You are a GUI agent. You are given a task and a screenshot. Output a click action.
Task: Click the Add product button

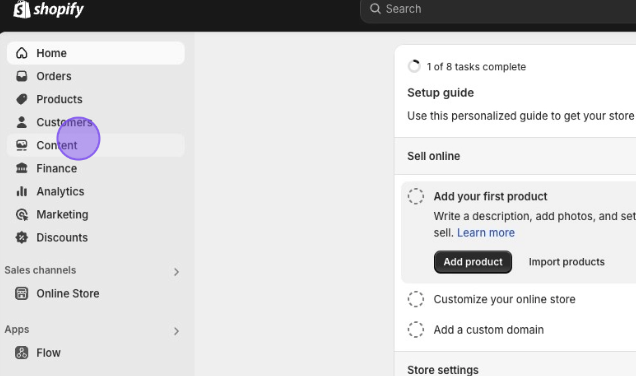pos(473,262)
